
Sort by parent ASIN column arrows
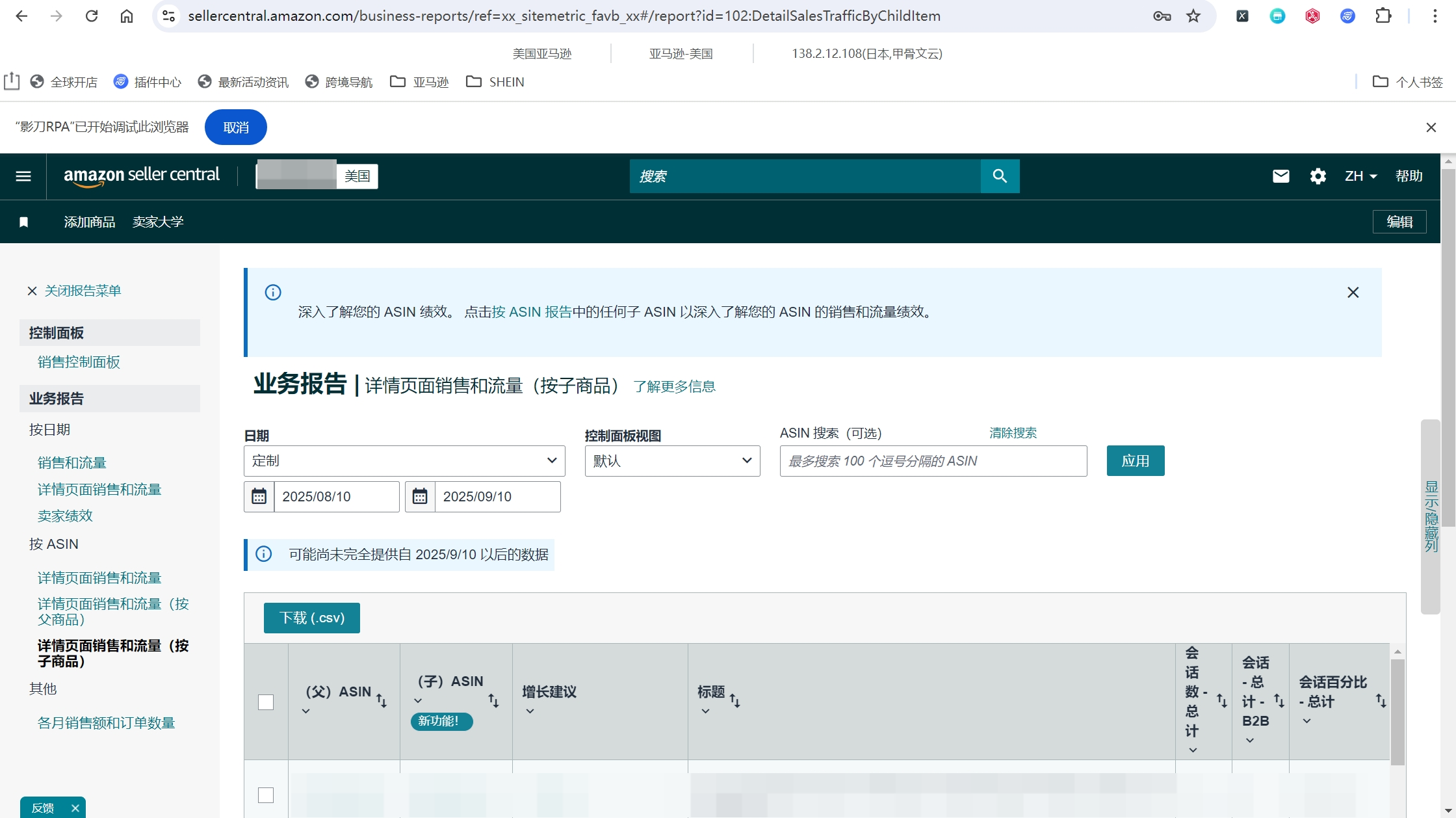382,700
